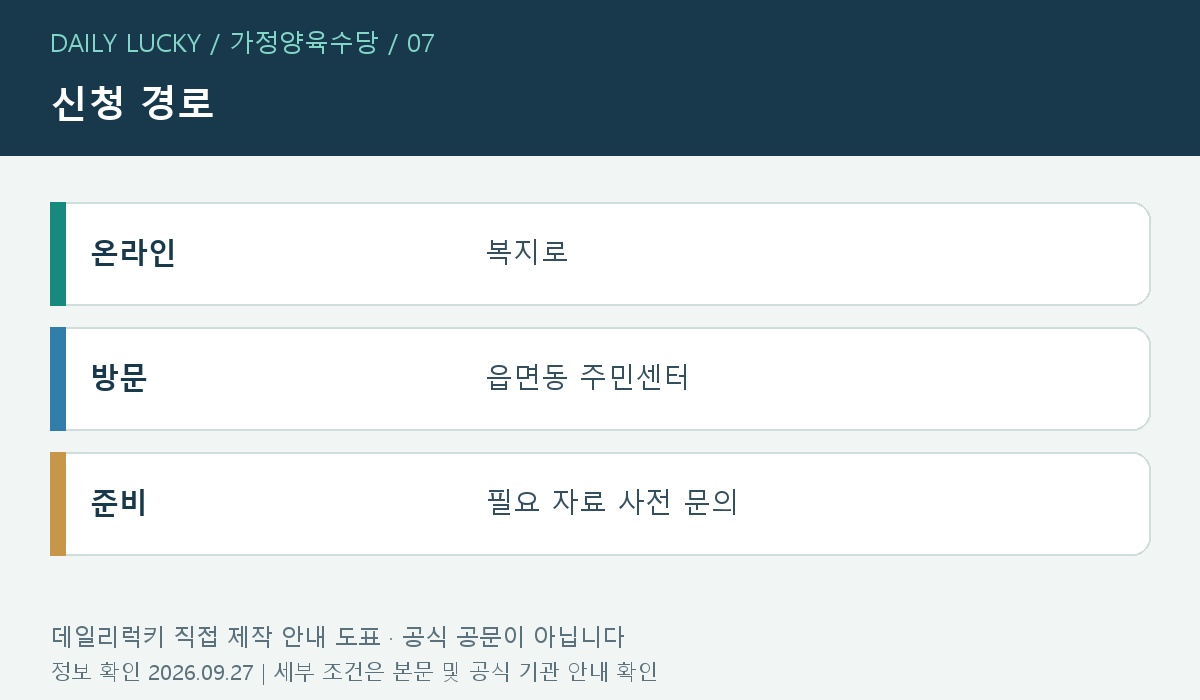The height and width of the screenshot is (700, 1200).
Task: Click the 방문 label heading
Action: (119, 378)
